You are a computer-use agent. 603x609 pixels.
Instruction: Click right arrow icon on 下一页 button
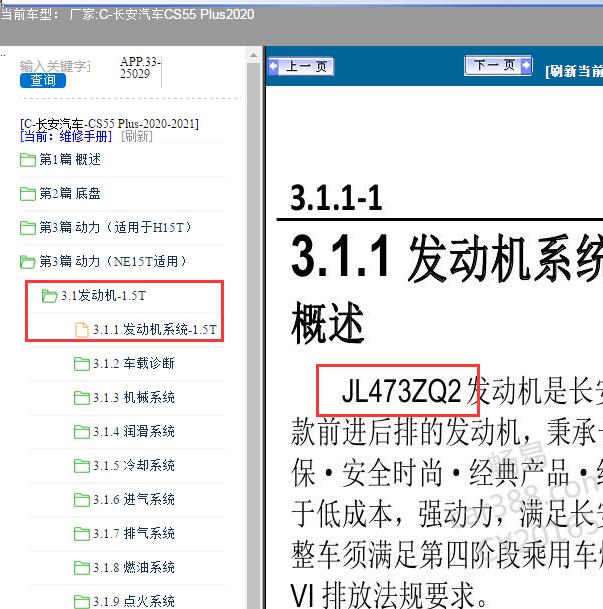tap(526, 65)
